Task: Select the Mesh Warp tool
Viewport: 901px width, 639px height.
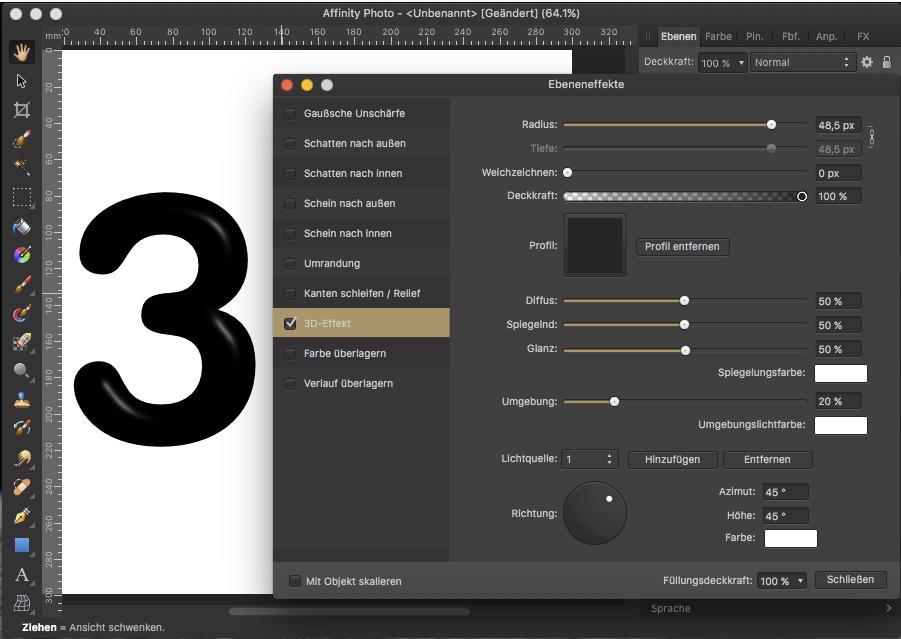Action: (x=22, y=603)
